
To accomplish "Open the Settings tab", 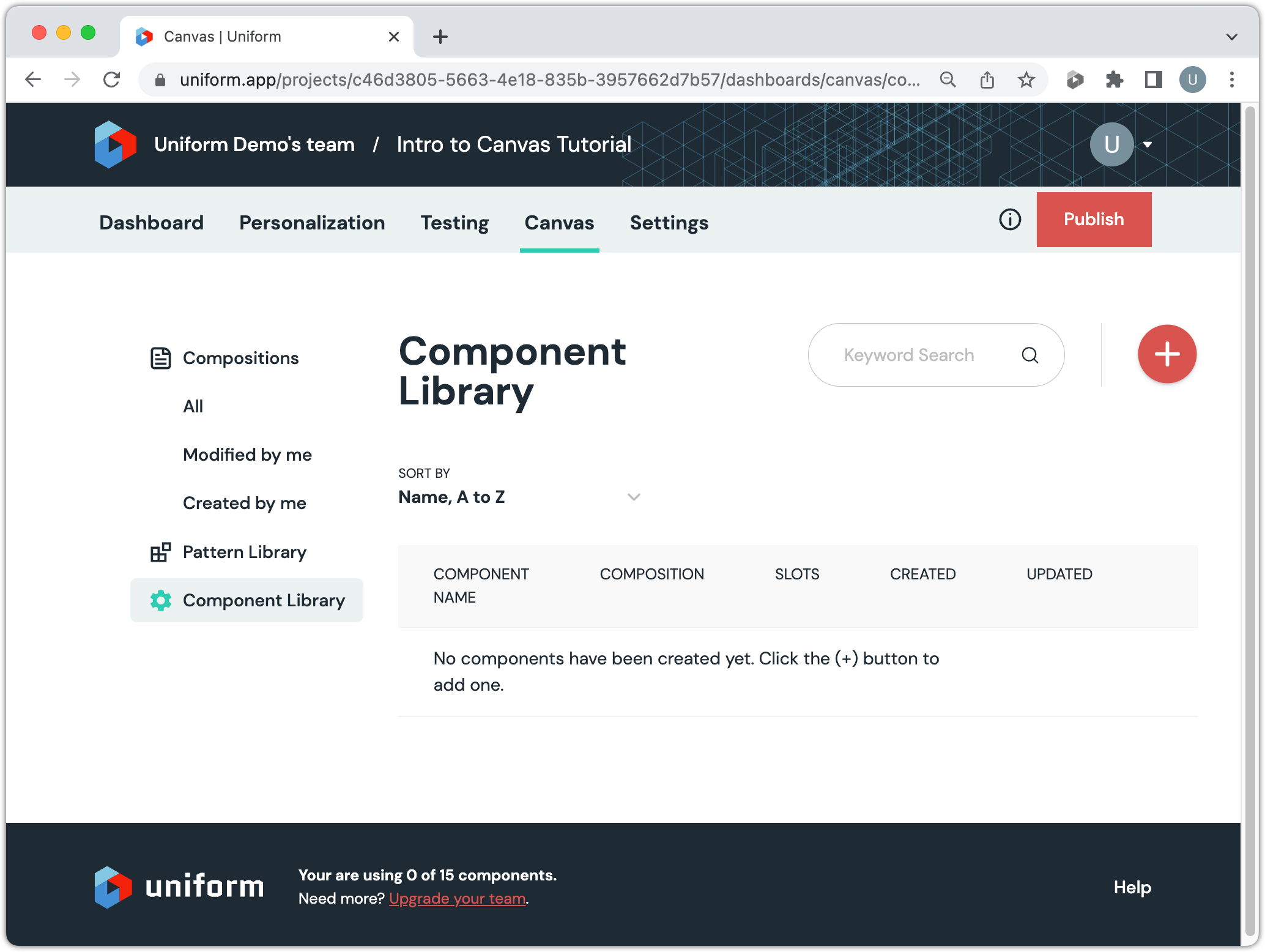I will click(669, 223).
